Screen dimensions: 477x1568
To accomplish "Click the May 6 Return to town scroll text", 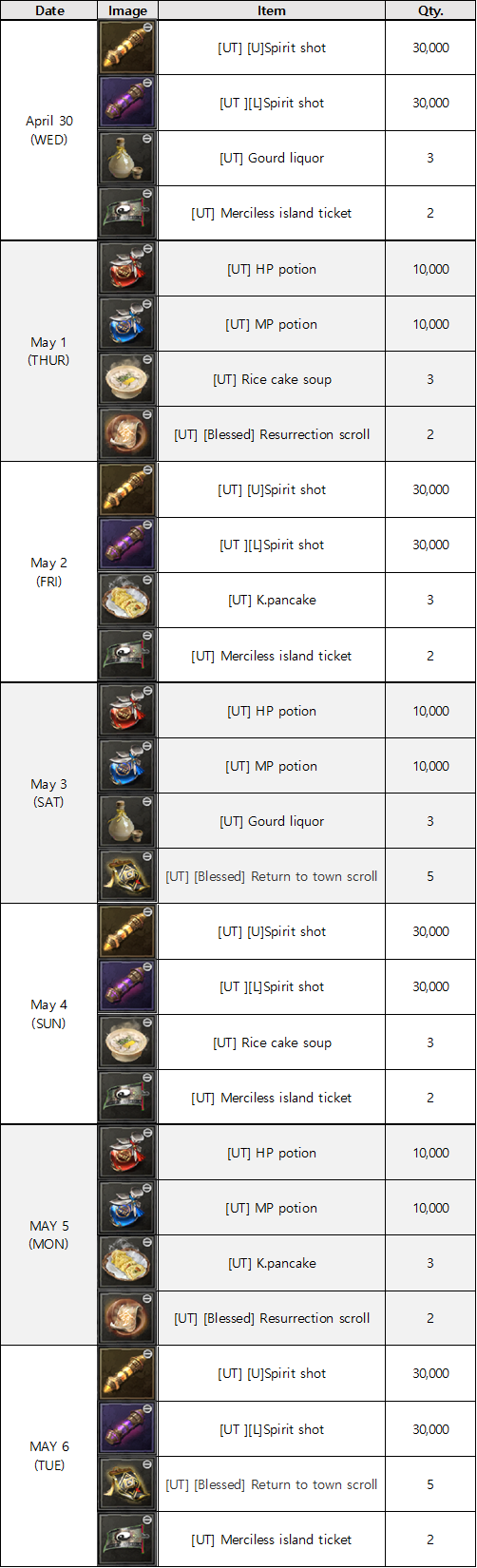I will click(272, 1484).
